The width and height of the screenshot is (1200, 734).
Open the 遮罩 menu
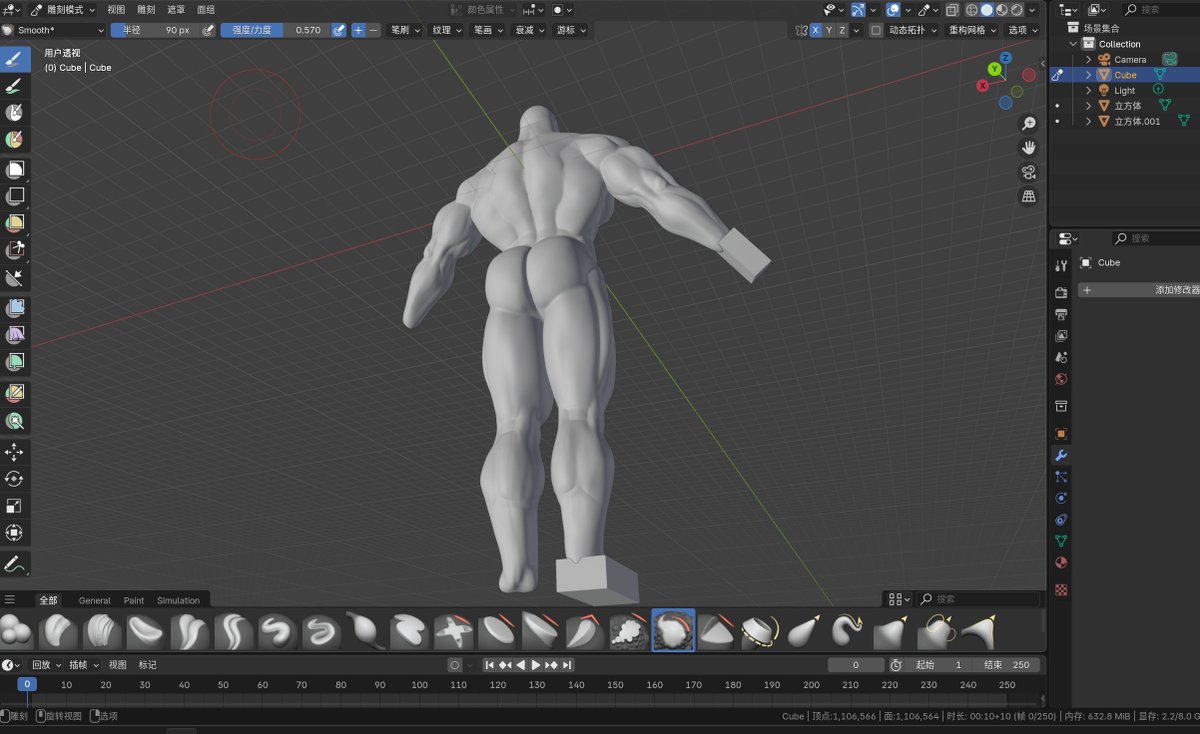(175, 9)
